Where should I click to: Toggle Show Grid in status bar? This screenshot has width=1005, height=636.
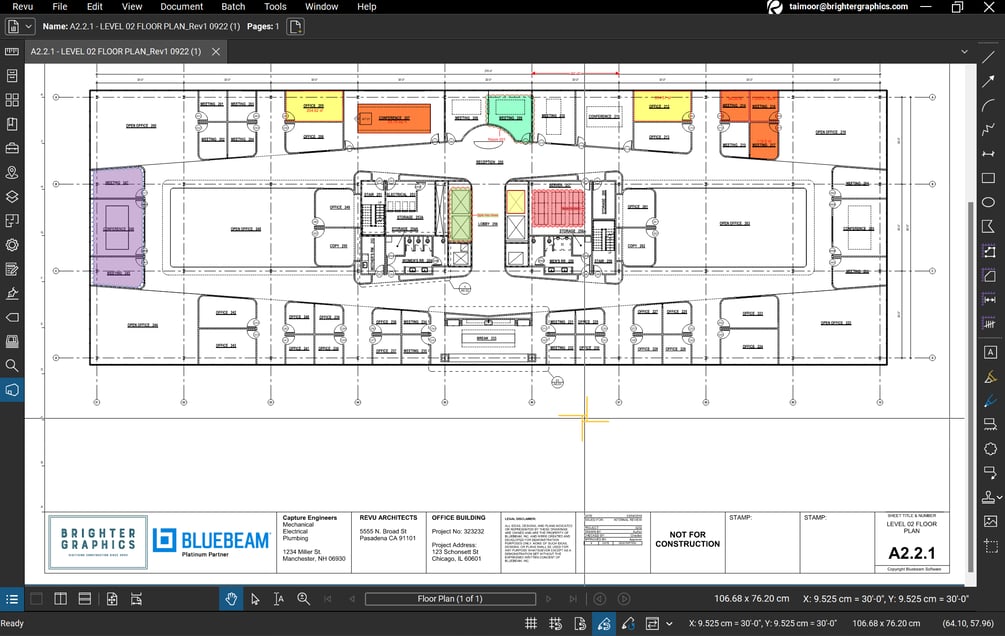(x=532, y=624)
